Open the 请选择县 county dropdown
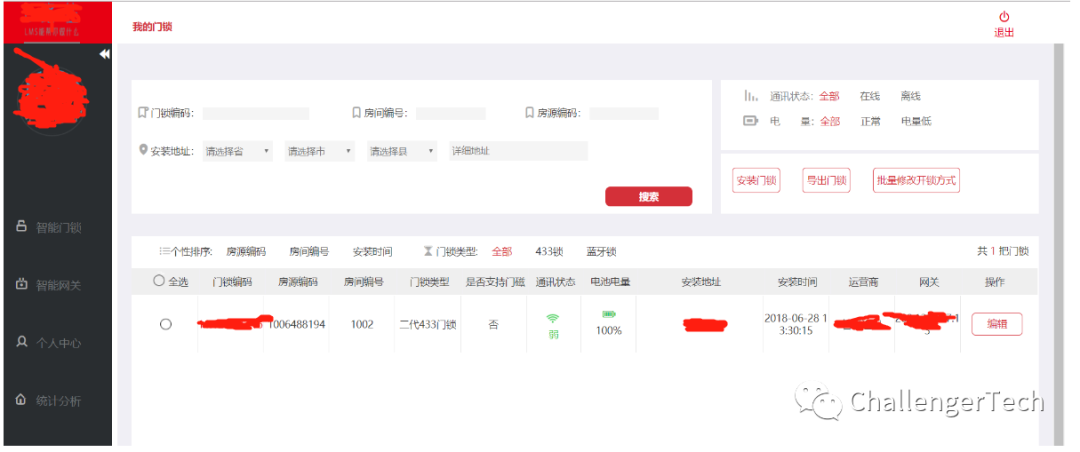 [x=402, y=151]
